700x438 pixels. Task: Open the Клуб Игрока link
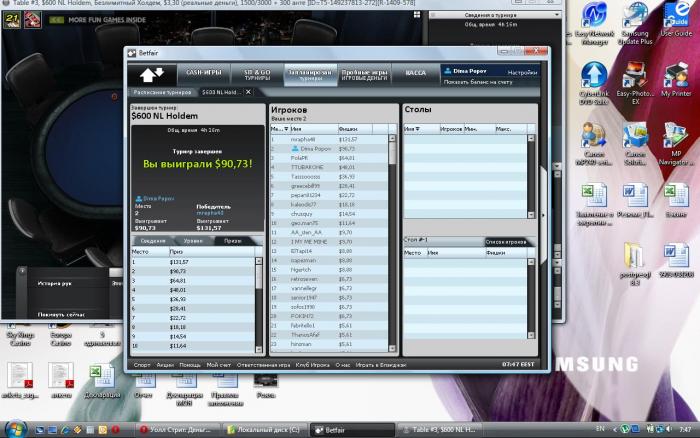point(312,365)
